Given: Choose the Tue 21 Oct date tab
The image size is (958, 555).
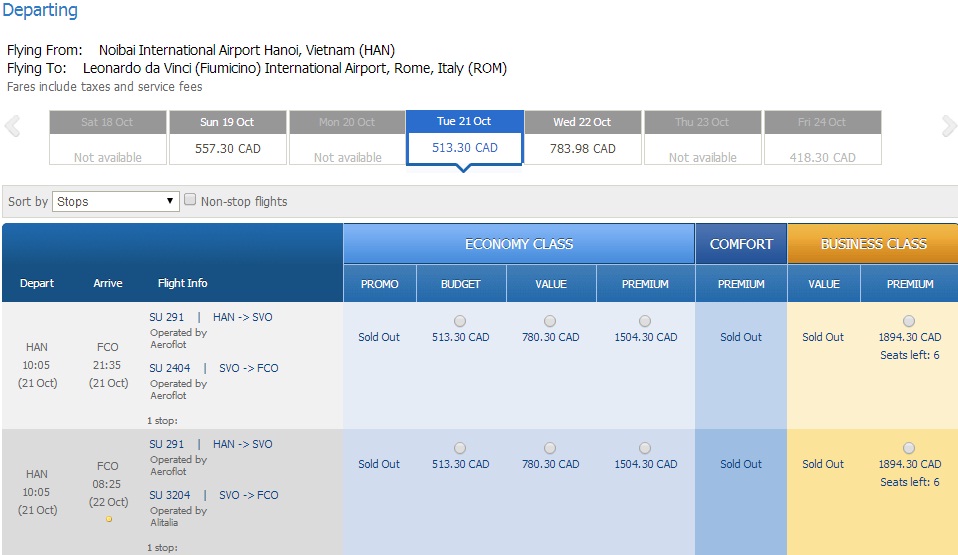Looking at the screenshot, I should [464, 138].
